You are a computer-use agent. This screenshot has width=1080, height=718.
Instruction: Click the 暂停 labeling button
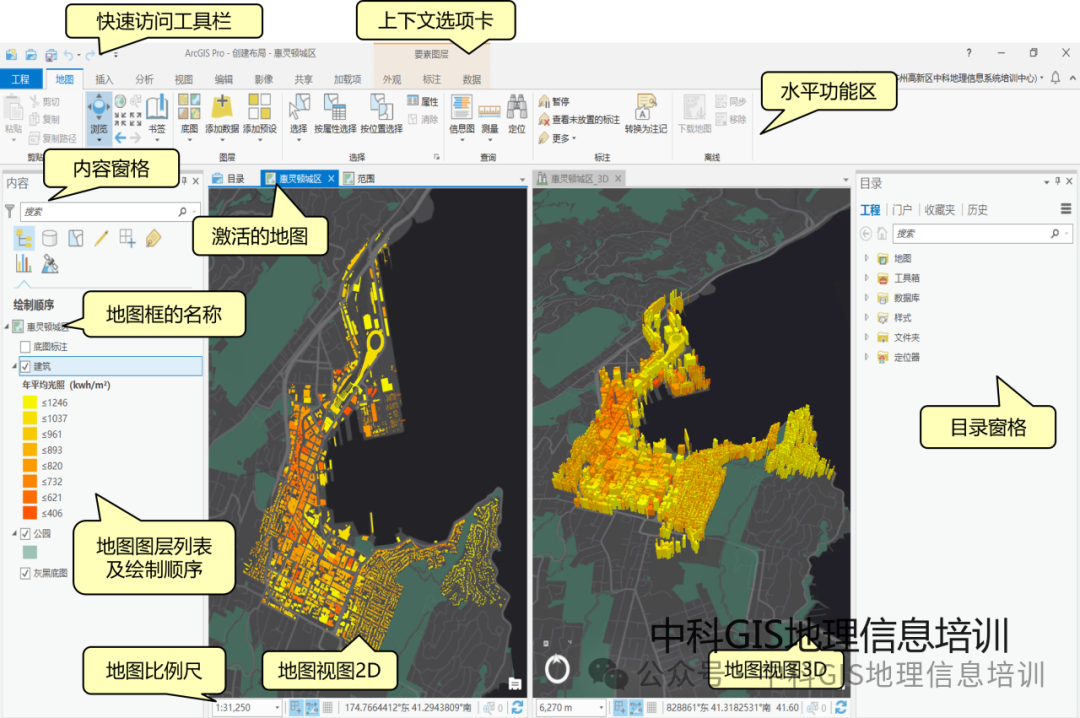554,101
